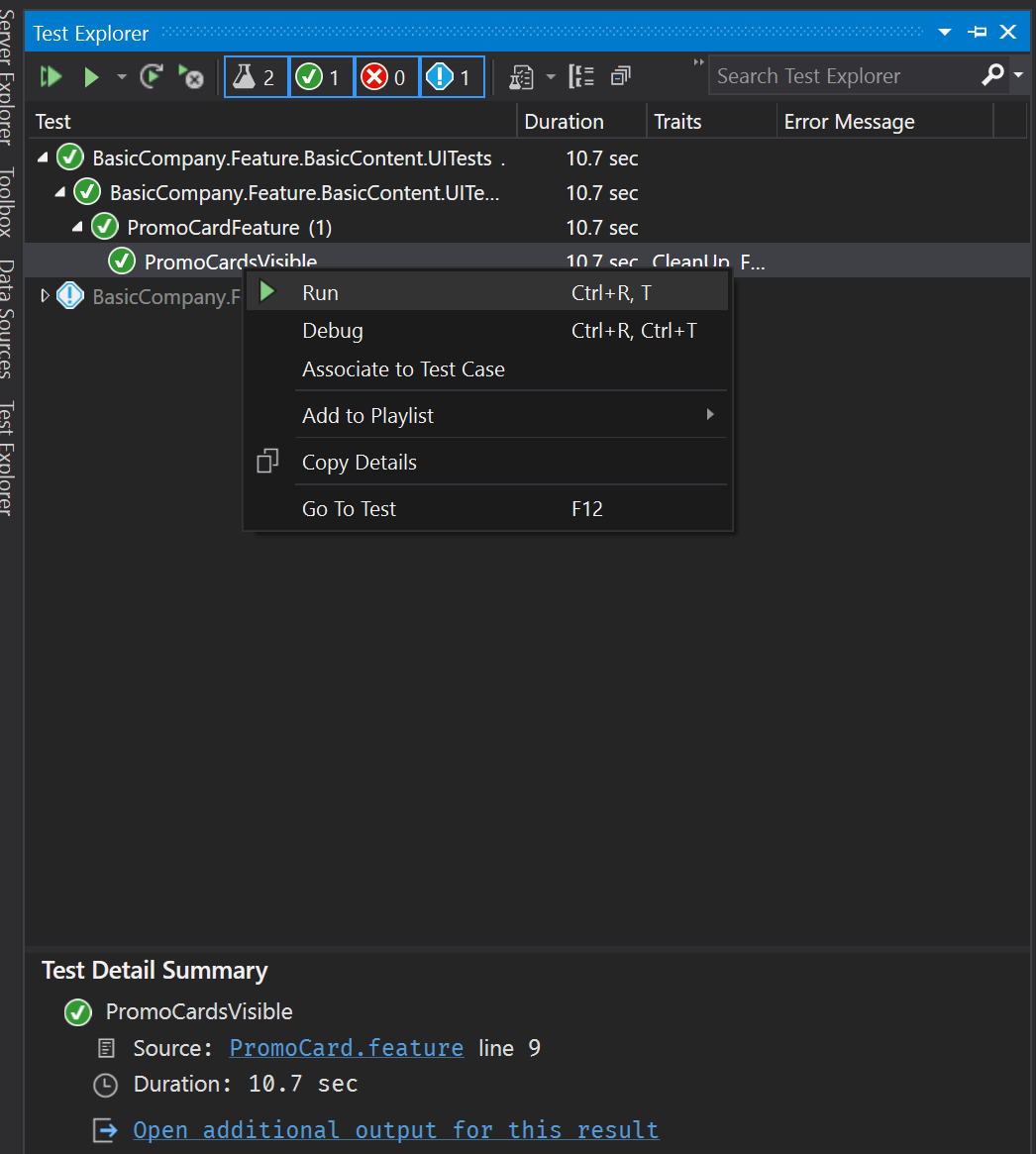Open the playlist icon in toolbar
The width and height of the screenshot is (1036, 1154).
[522, 77]
